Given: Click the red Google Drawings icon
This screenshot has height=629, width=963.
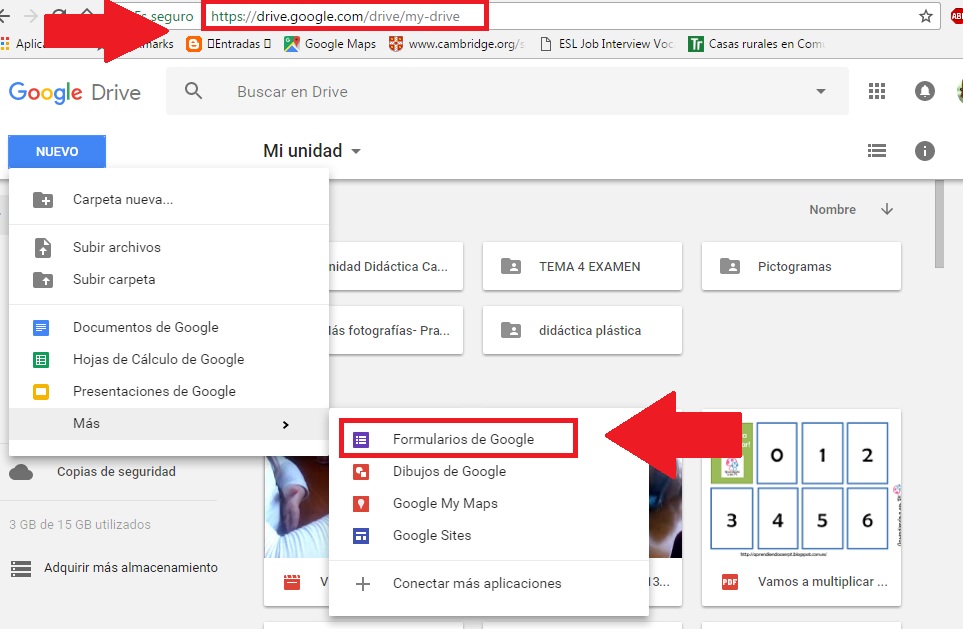Looking at the screenshot, I should tap(361, 471).
